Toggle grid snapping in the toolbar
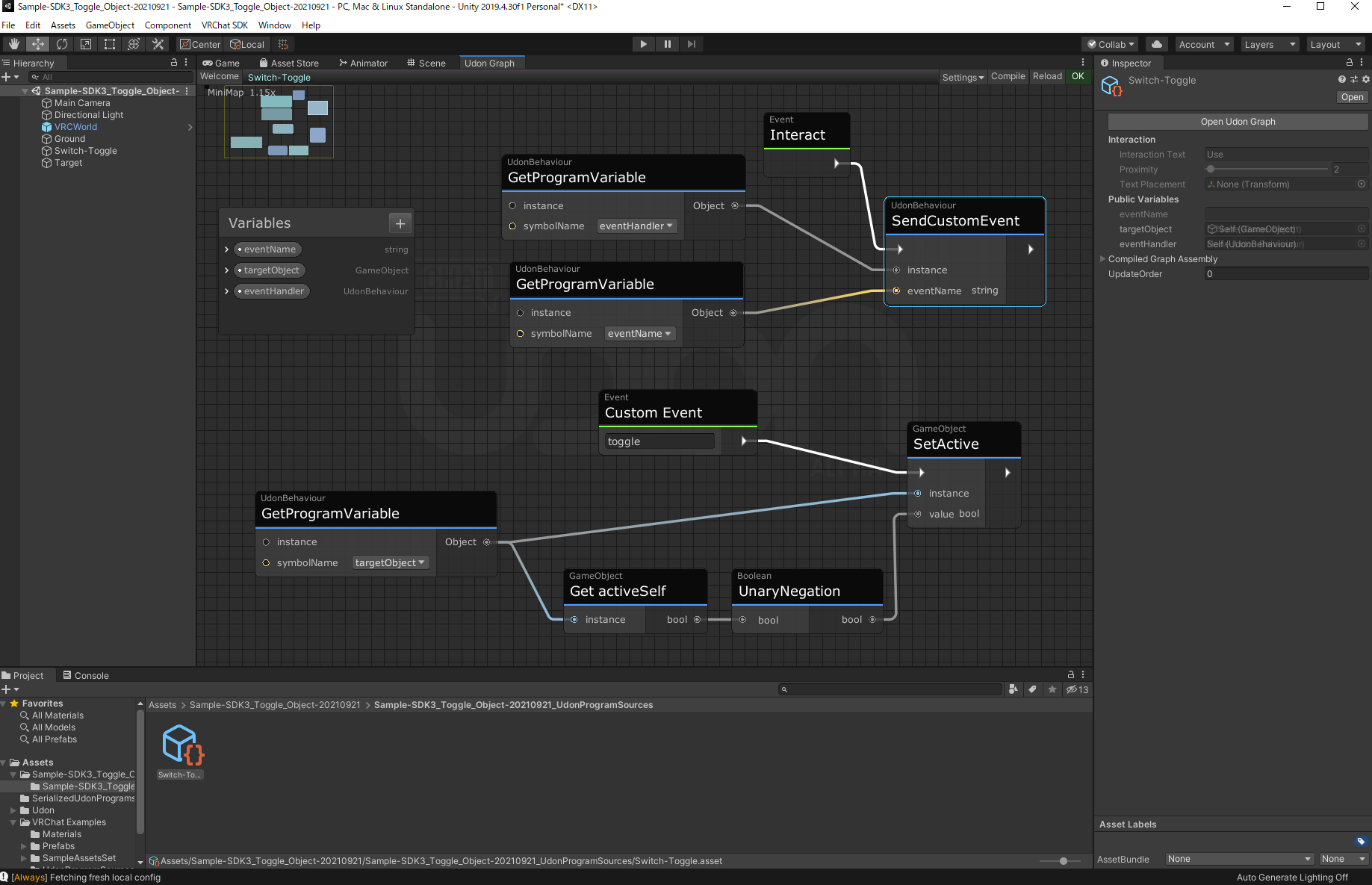Image resolution: width=1372 pixels, height=885 pixels. tap(283, 44)
